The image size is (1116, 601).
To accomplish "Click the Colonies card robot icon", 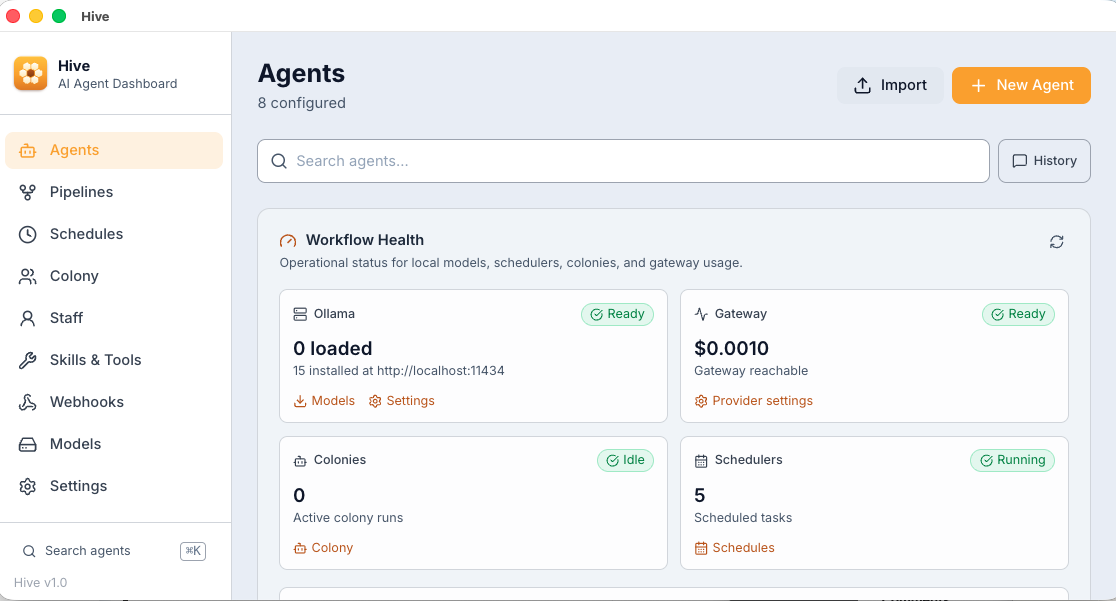I will click(300, 461).
